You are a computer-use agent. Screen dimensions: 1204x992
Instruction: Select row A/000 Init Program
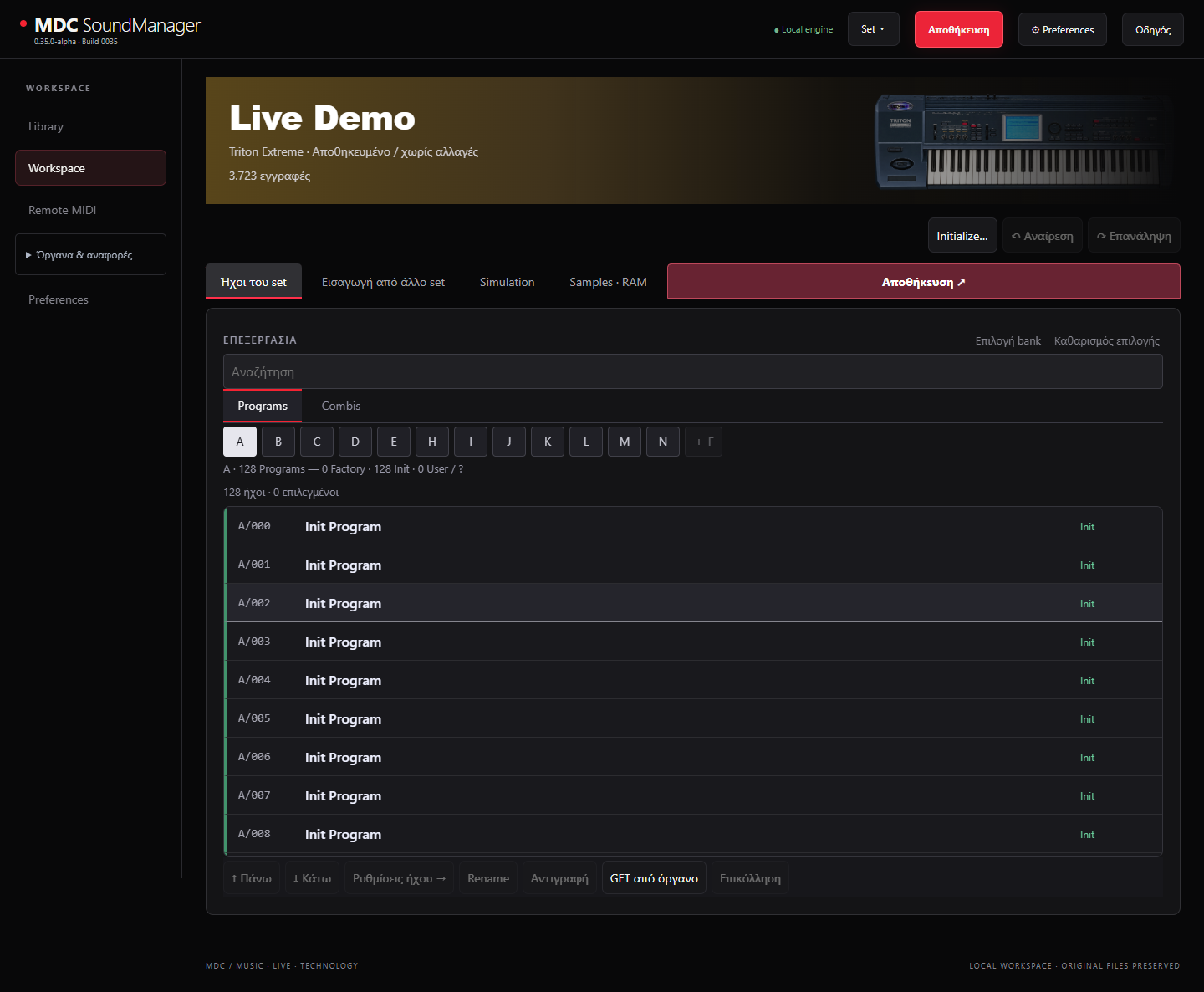693,526
